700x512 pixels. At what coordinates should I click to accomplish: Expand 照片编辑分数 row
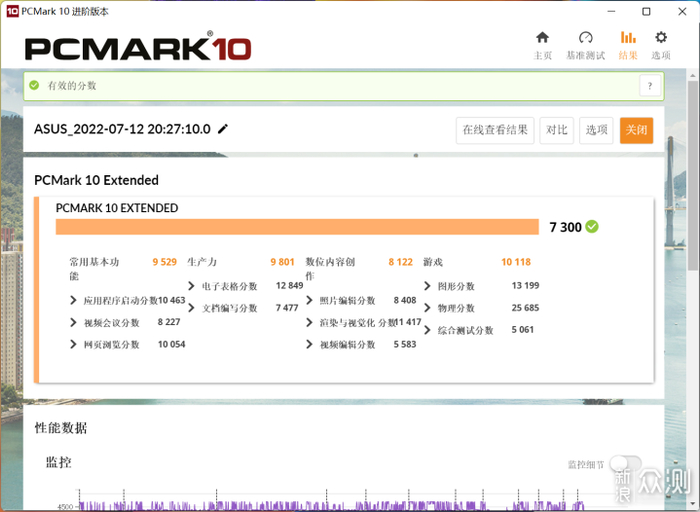(x=309, y=300)
